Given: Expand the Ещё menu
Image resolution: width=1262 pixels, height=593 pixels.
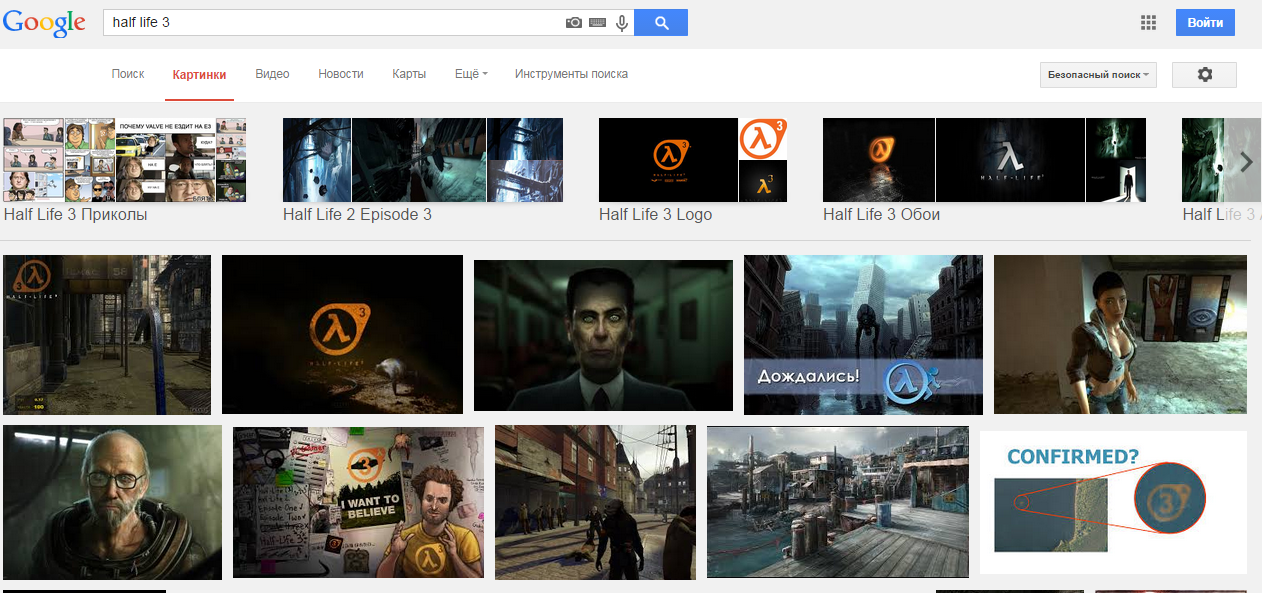Looking at the screenshot, I should [471, 74].
